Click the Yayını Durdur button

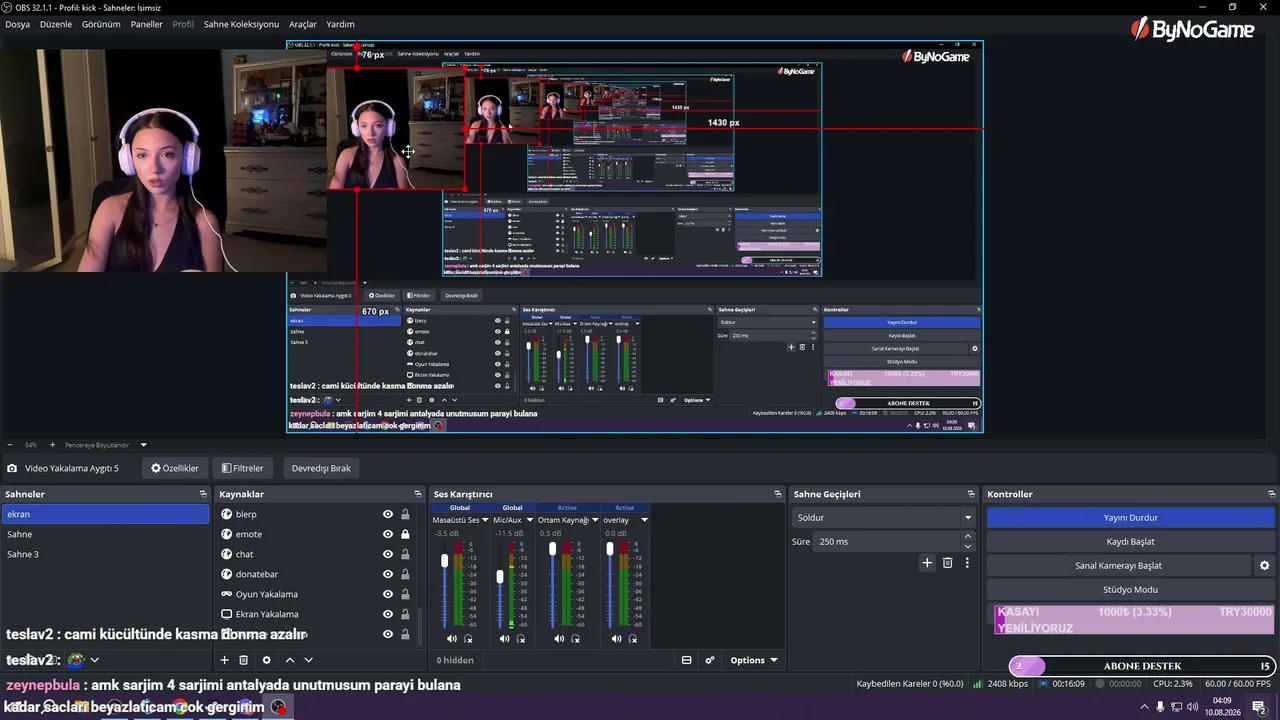[x=1130, y=518]
